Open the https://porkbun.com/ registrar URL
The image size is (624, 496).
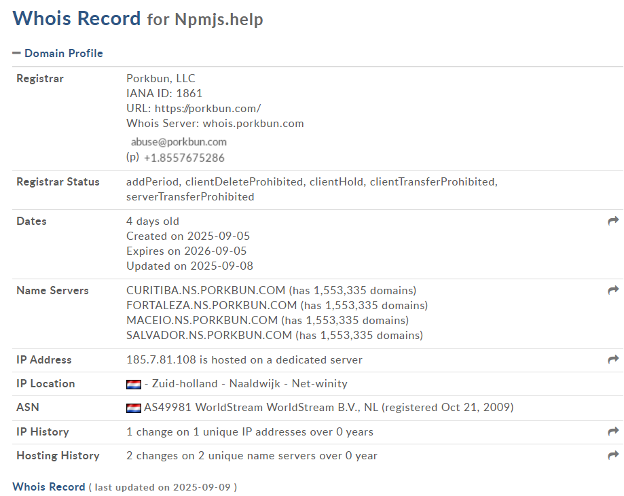(x=208, y=108)
